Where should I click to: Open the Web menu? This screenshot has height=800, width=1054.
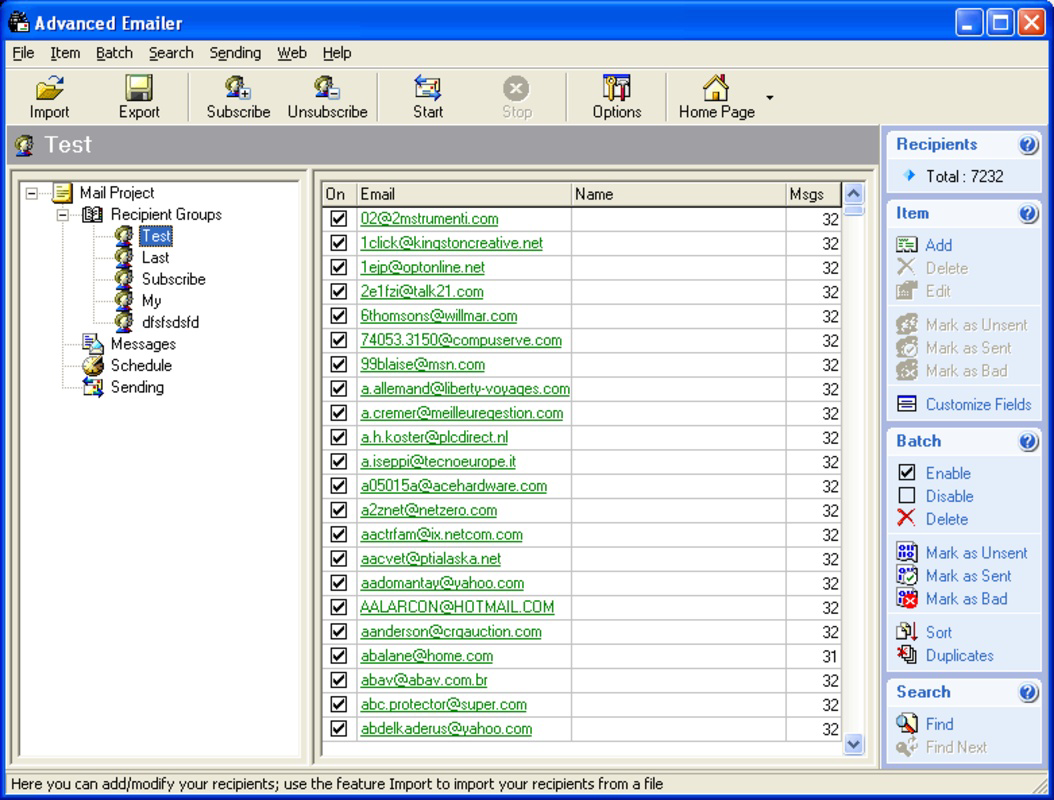coord(292,52)
